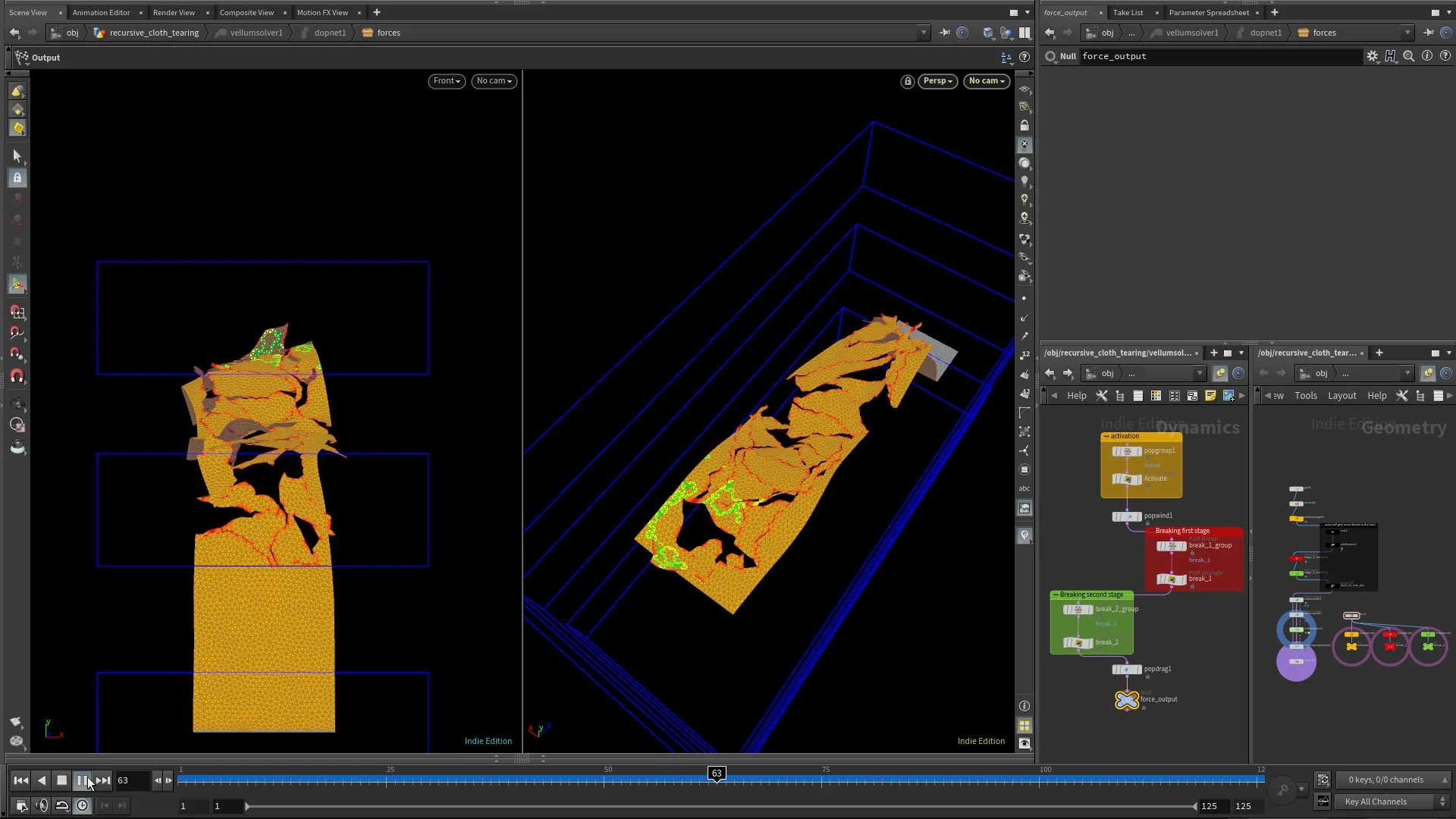Open node help with the H icon
Image resolution: width=1456 pixels, height=819 pixels.
click(x=1390, y=56)
